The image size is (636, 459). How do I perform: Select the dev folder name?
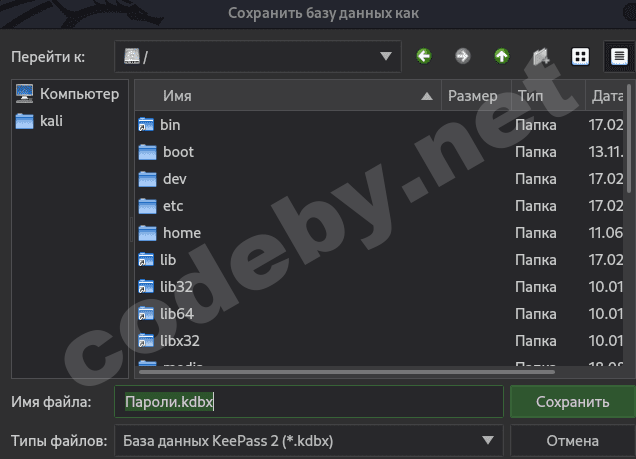[x=174, y=179]
